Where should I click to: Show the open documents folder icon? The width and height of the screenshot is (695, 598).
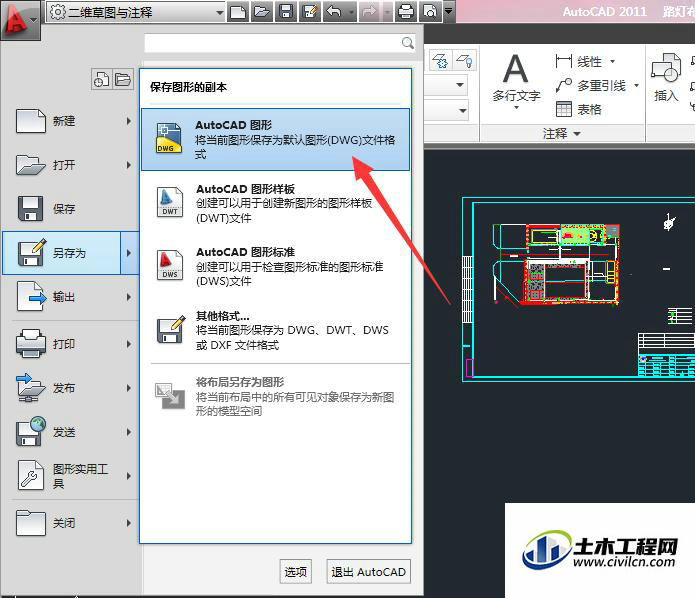[x=123, y=80]
